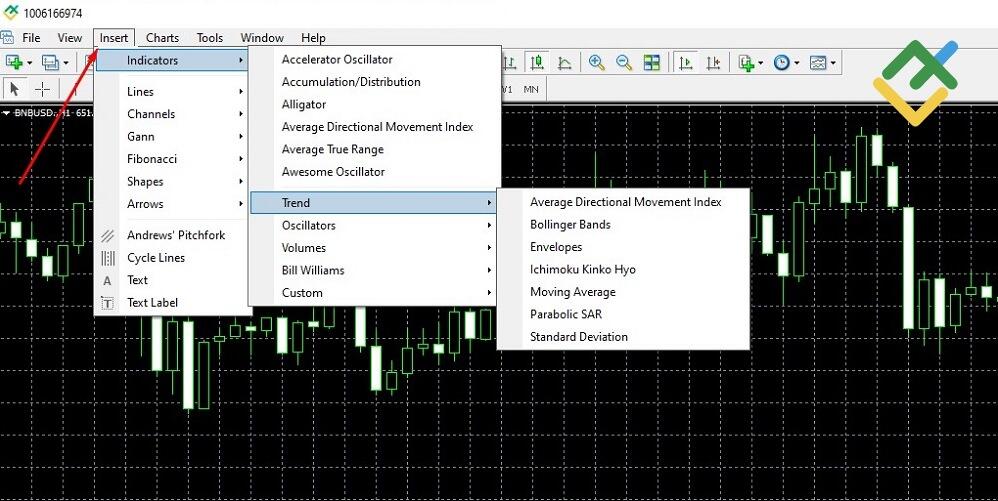Expand the Gann submenu
The width and height of the screenshot is (998, 501).
pos(172,137)
